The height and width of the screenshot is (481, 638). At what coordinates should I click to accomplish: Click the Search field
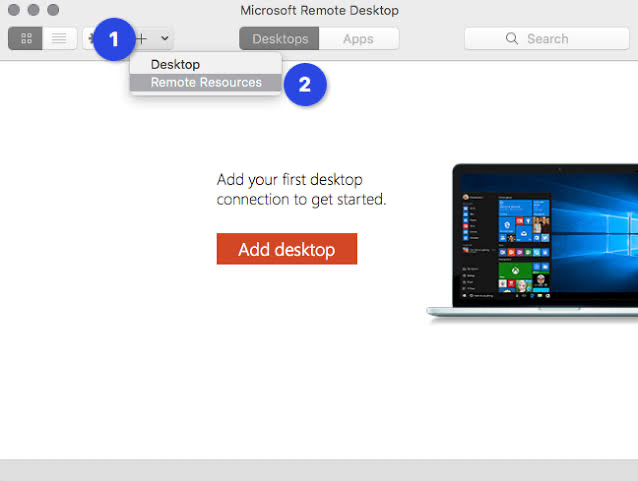546,39
